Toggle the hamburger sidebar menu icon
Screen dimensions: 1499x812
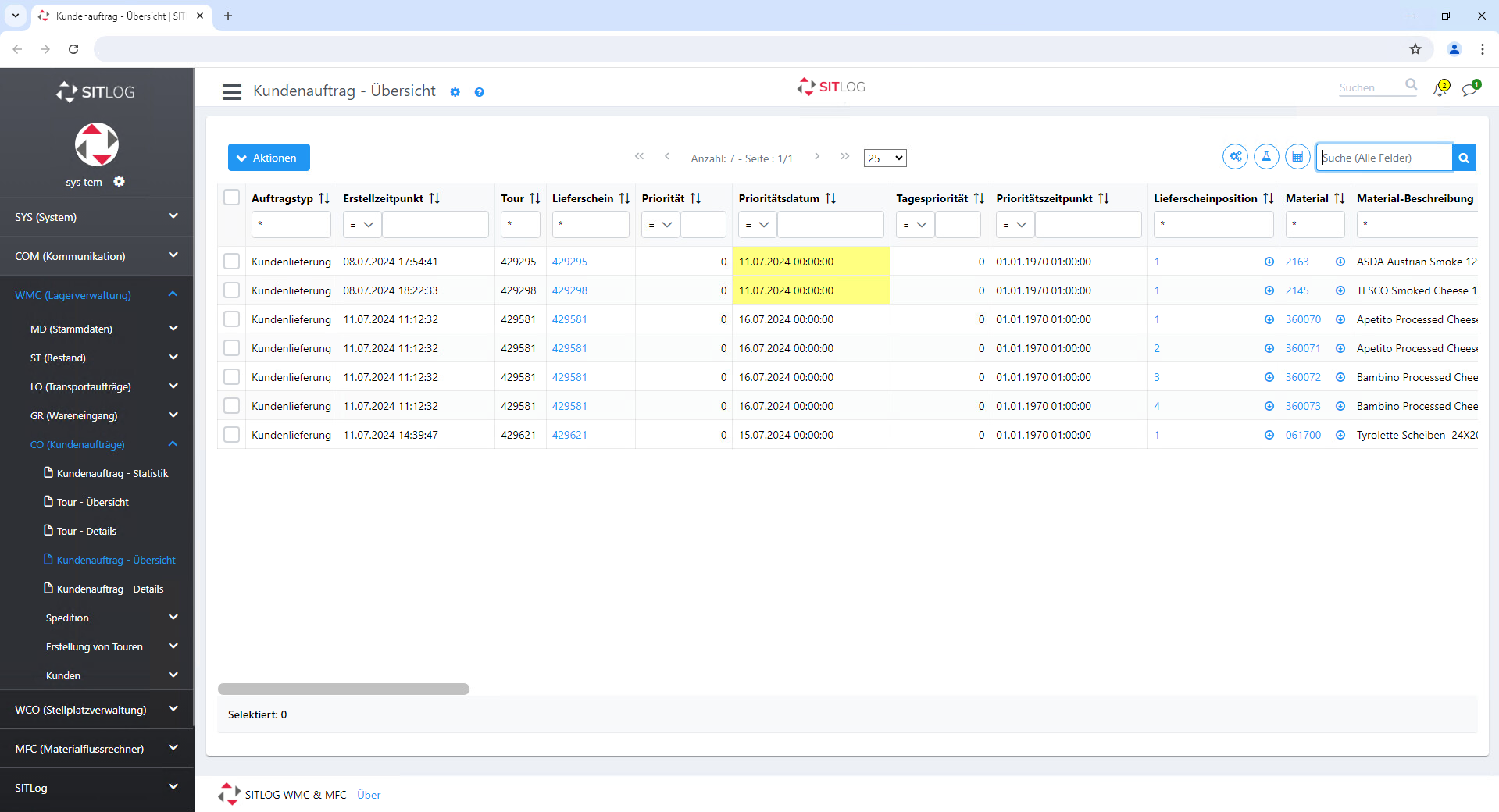pos(232,91)
